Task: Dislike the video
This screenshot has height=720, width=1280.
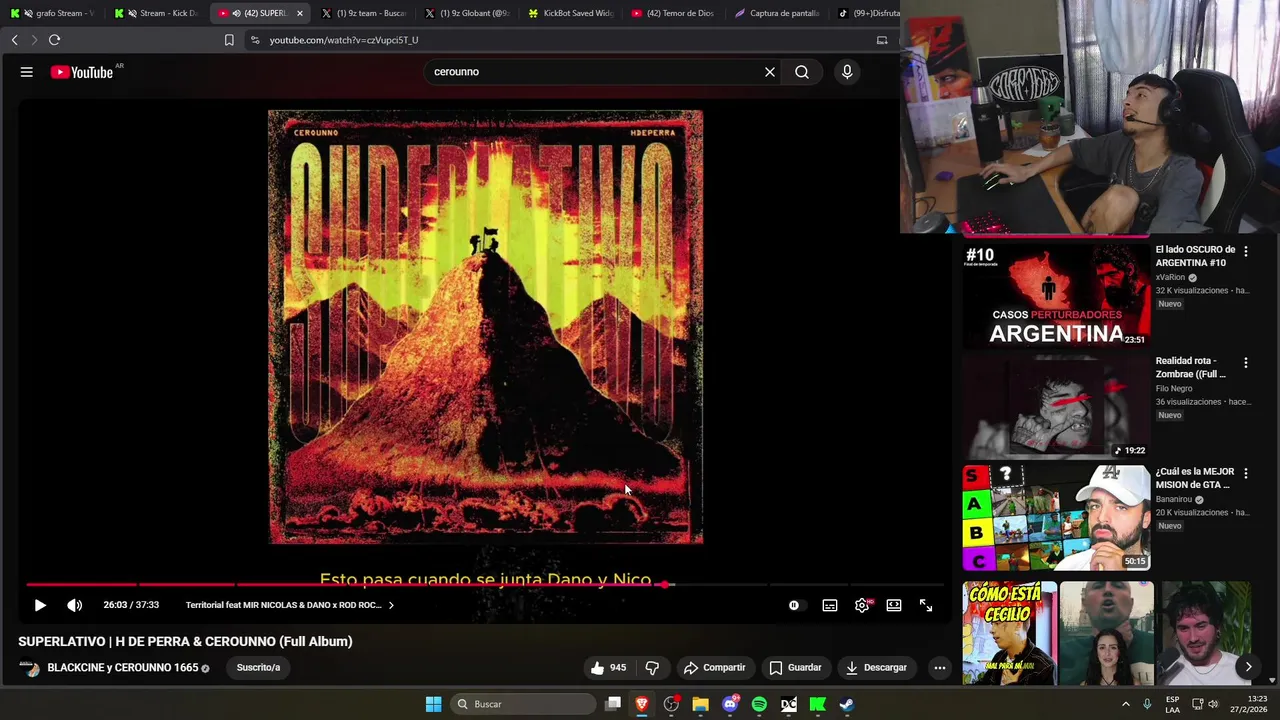Action: pyautogui.click(x=652, y=667)
